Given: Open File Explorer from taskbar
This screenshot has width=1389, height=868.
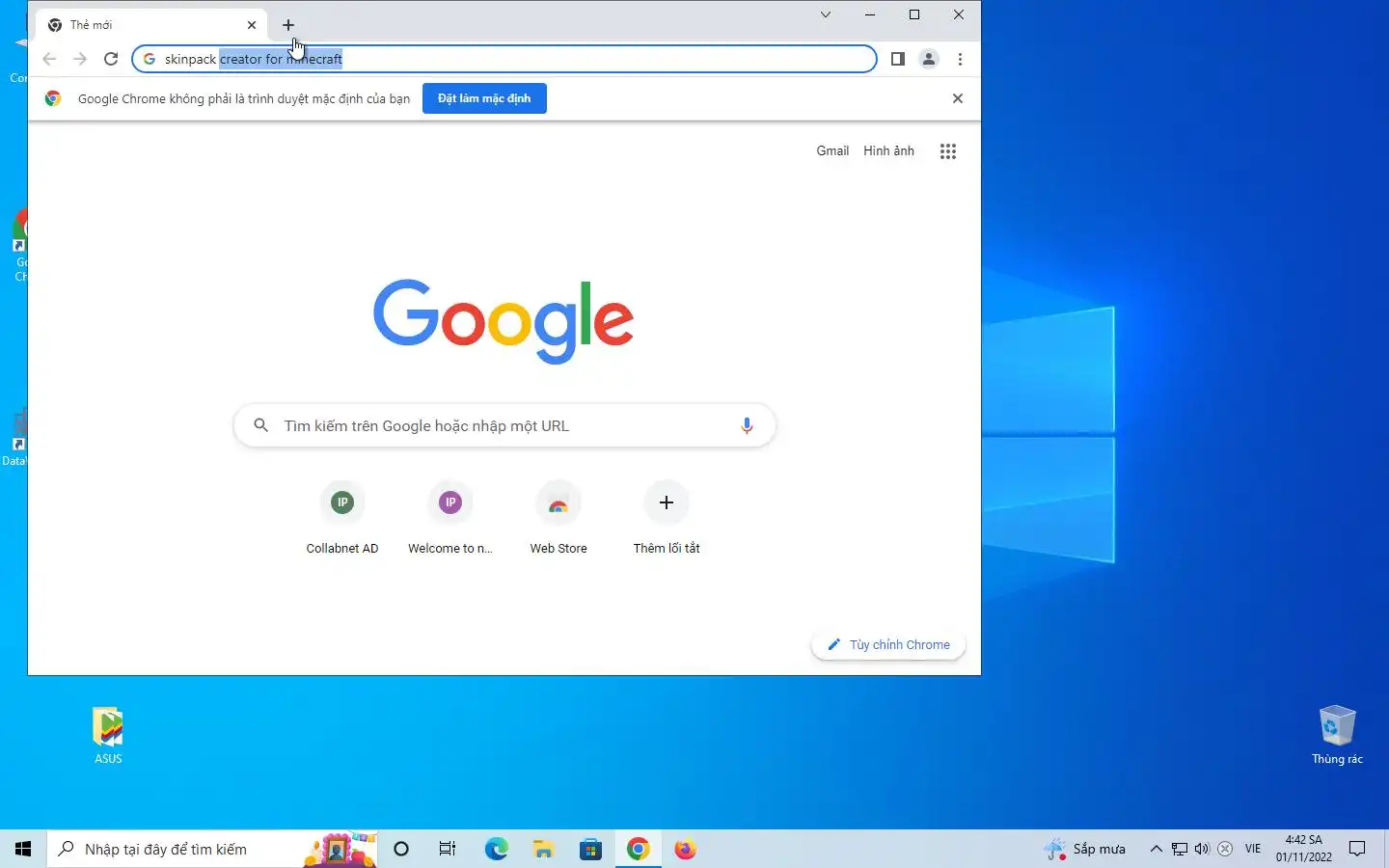Looking at the screenshot, I should [543, 849].
